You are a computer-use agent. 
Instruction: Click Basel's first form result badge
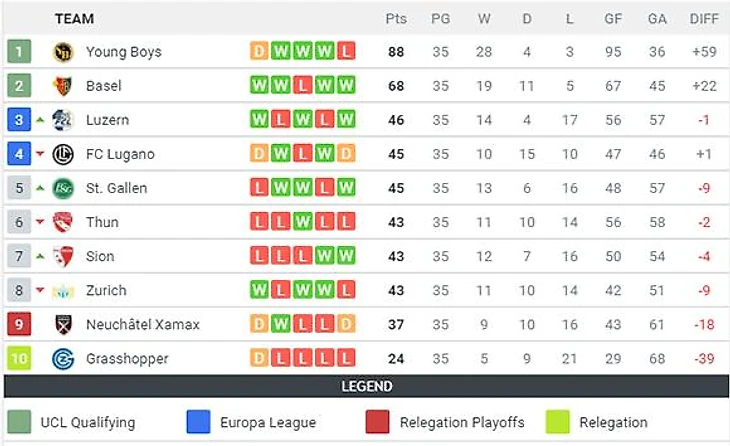[x=259, y=86]
